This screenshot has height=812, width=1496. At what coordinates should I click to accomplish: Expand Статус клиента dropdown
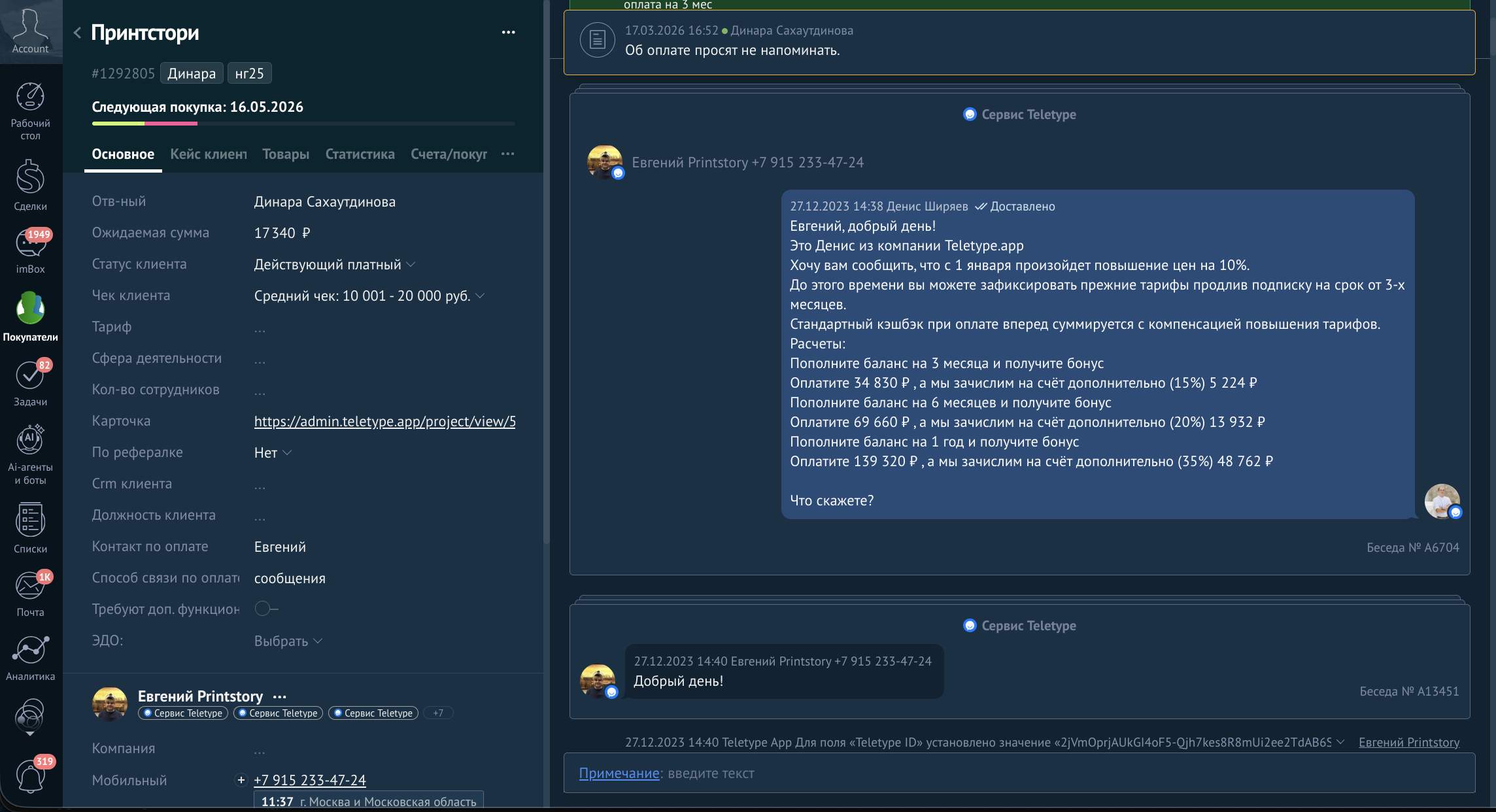(335, 265)
